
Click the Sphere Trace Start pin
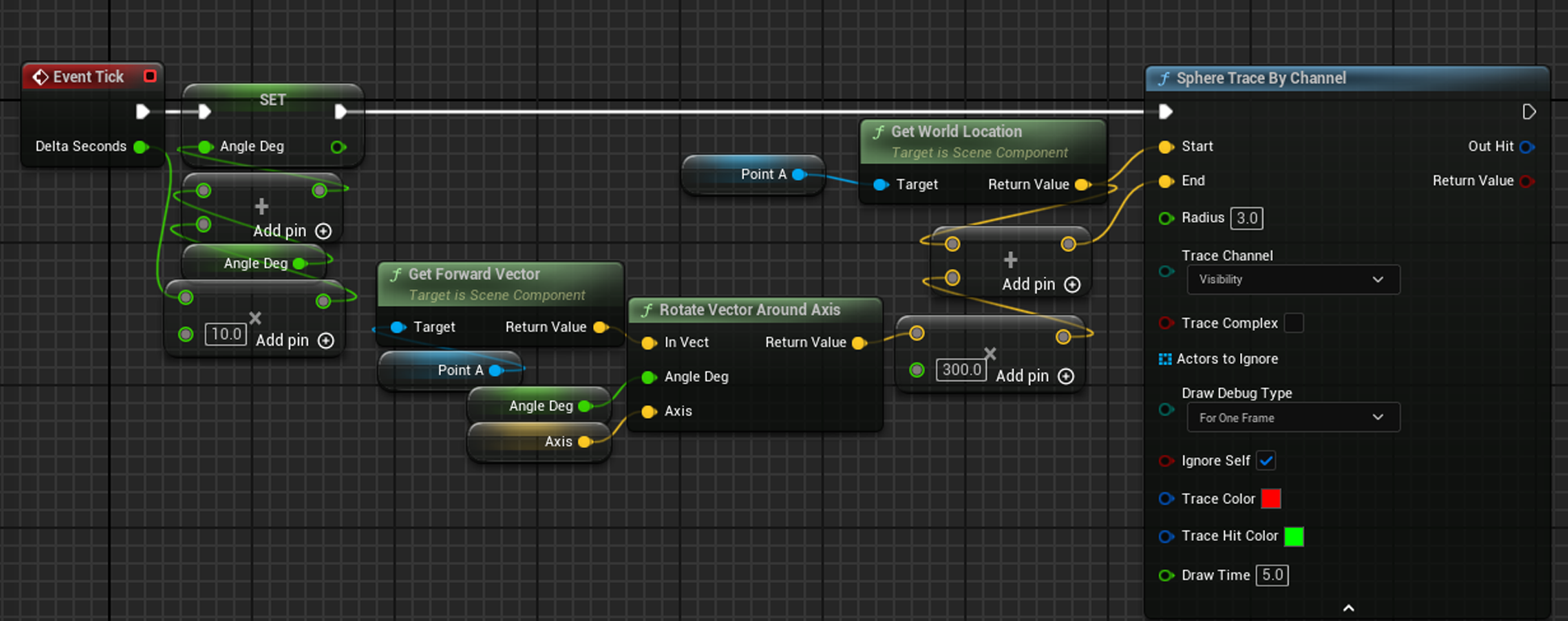[x=1165, y=146]
